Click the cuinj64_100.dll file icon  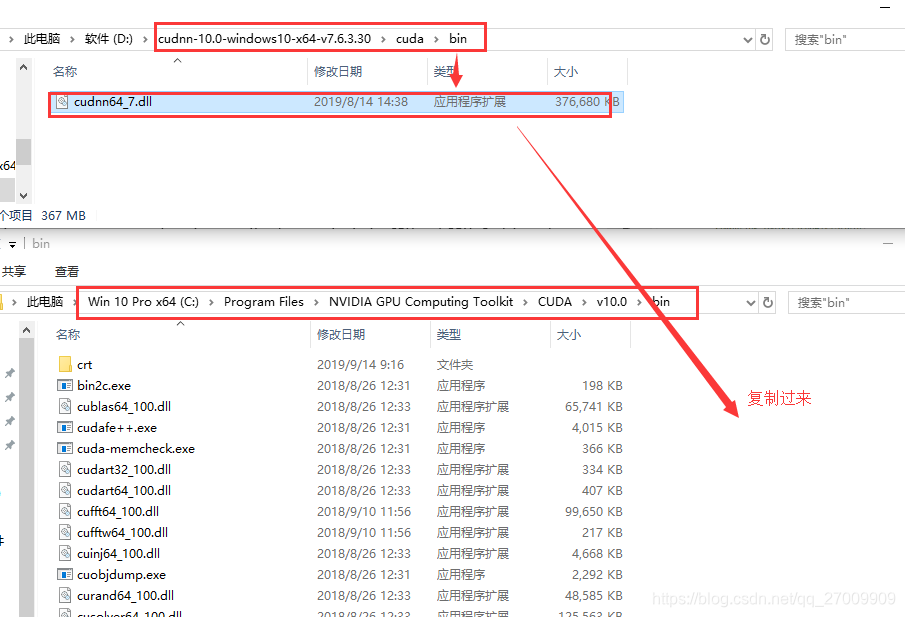(x=65, y=554)
